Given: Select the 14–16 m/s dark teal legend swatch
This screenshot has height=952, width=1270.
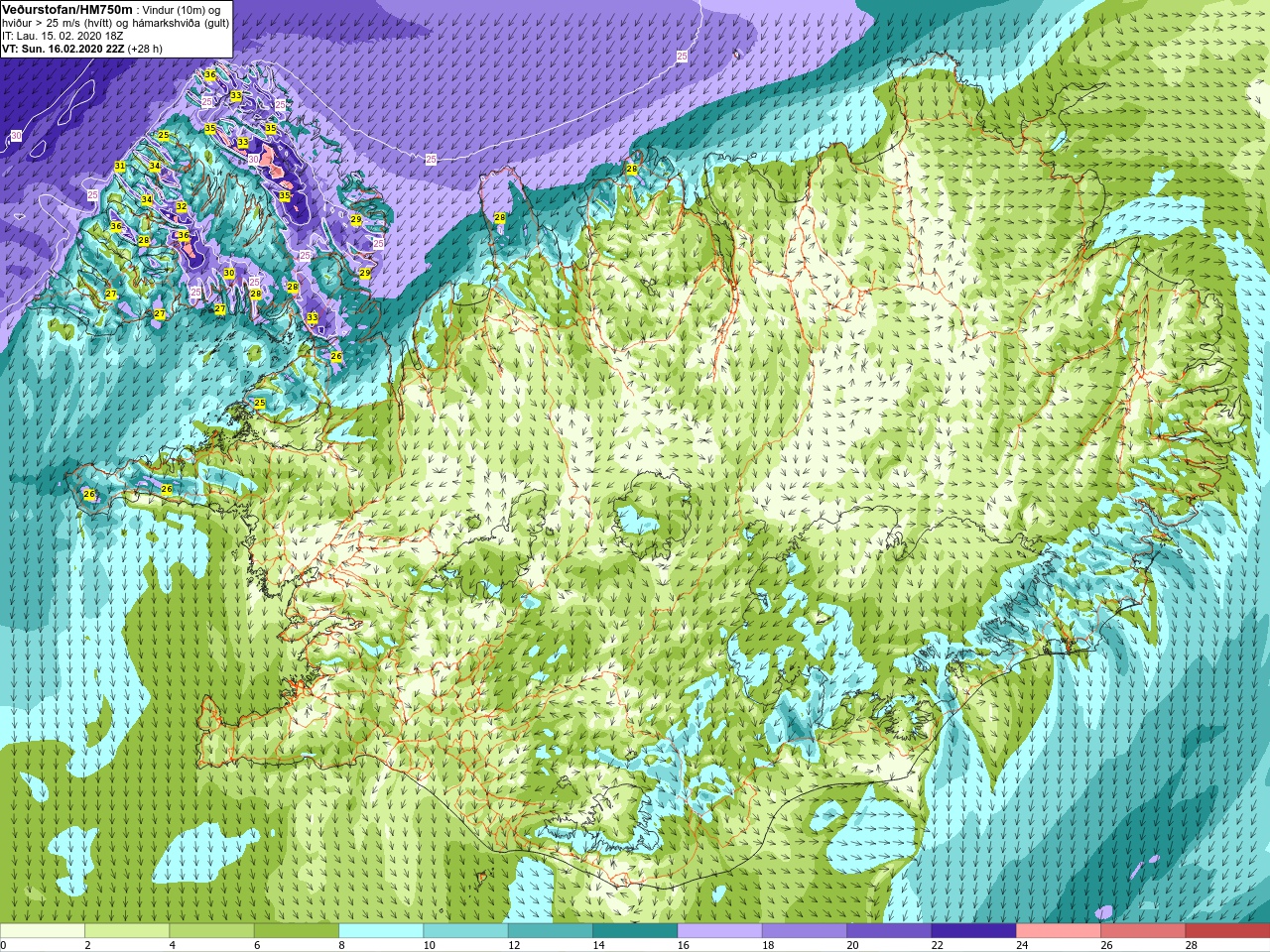Looking at the screenshot, I should [x=635, y=931].
